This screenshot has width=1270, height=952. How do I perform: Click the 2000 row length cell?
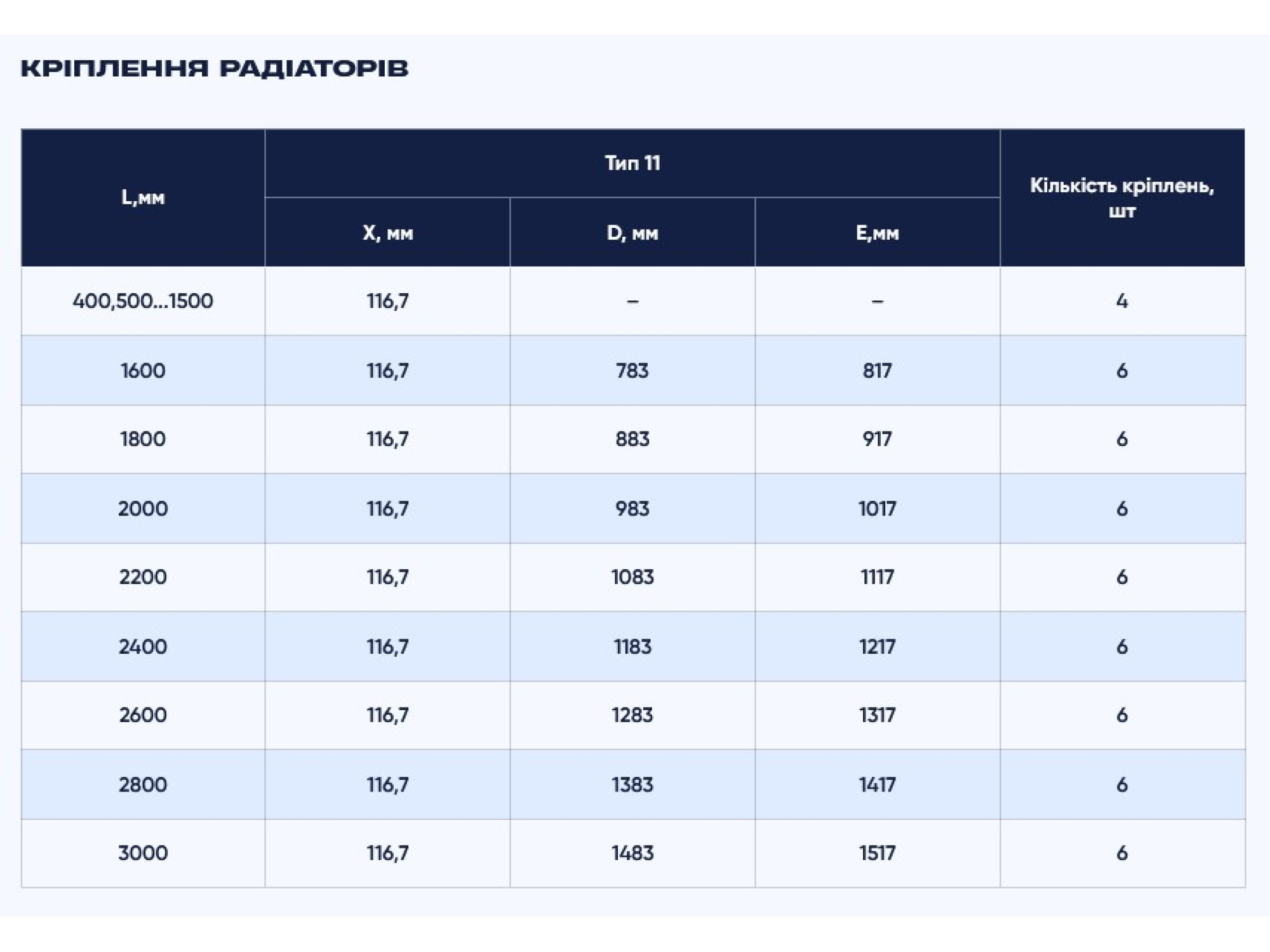(x=143, y=508)
